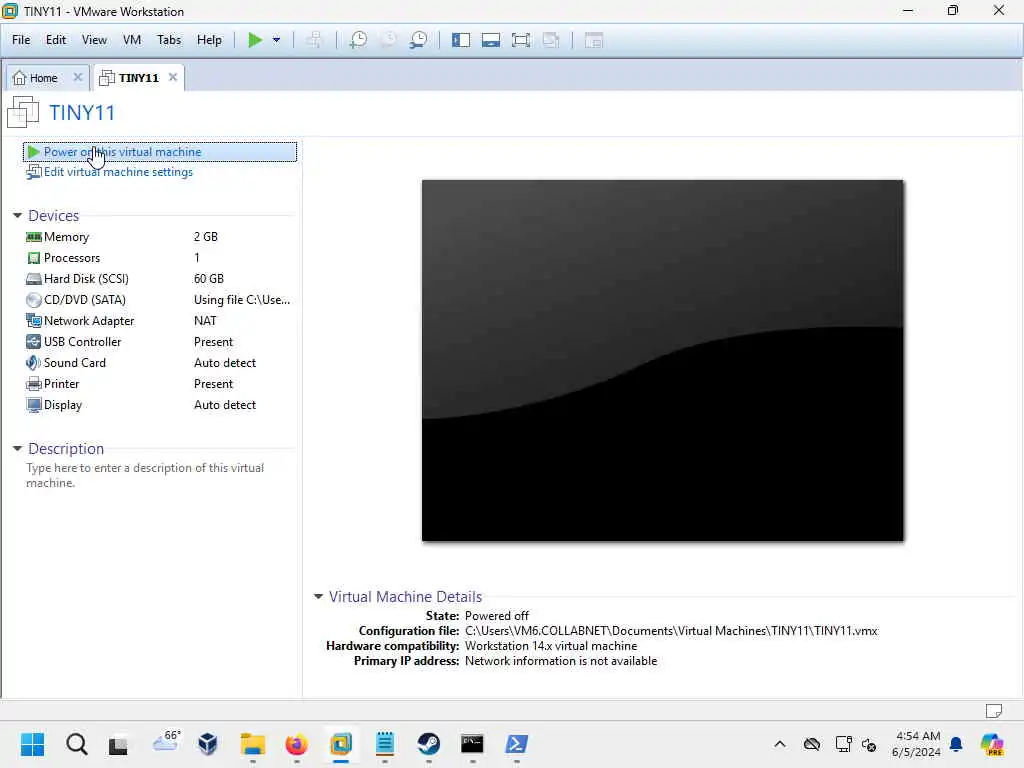Click the Memory chip icon
Image resolution: width=1024 pixels, height=768 pixels.
33,236
